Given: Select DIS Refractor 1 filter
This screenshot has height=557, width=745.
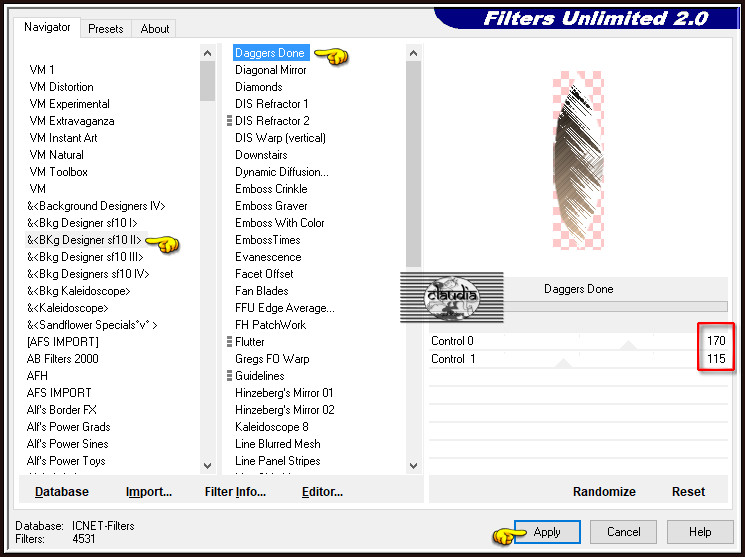Looking at the screenshot, I should [x=271, y=104].
